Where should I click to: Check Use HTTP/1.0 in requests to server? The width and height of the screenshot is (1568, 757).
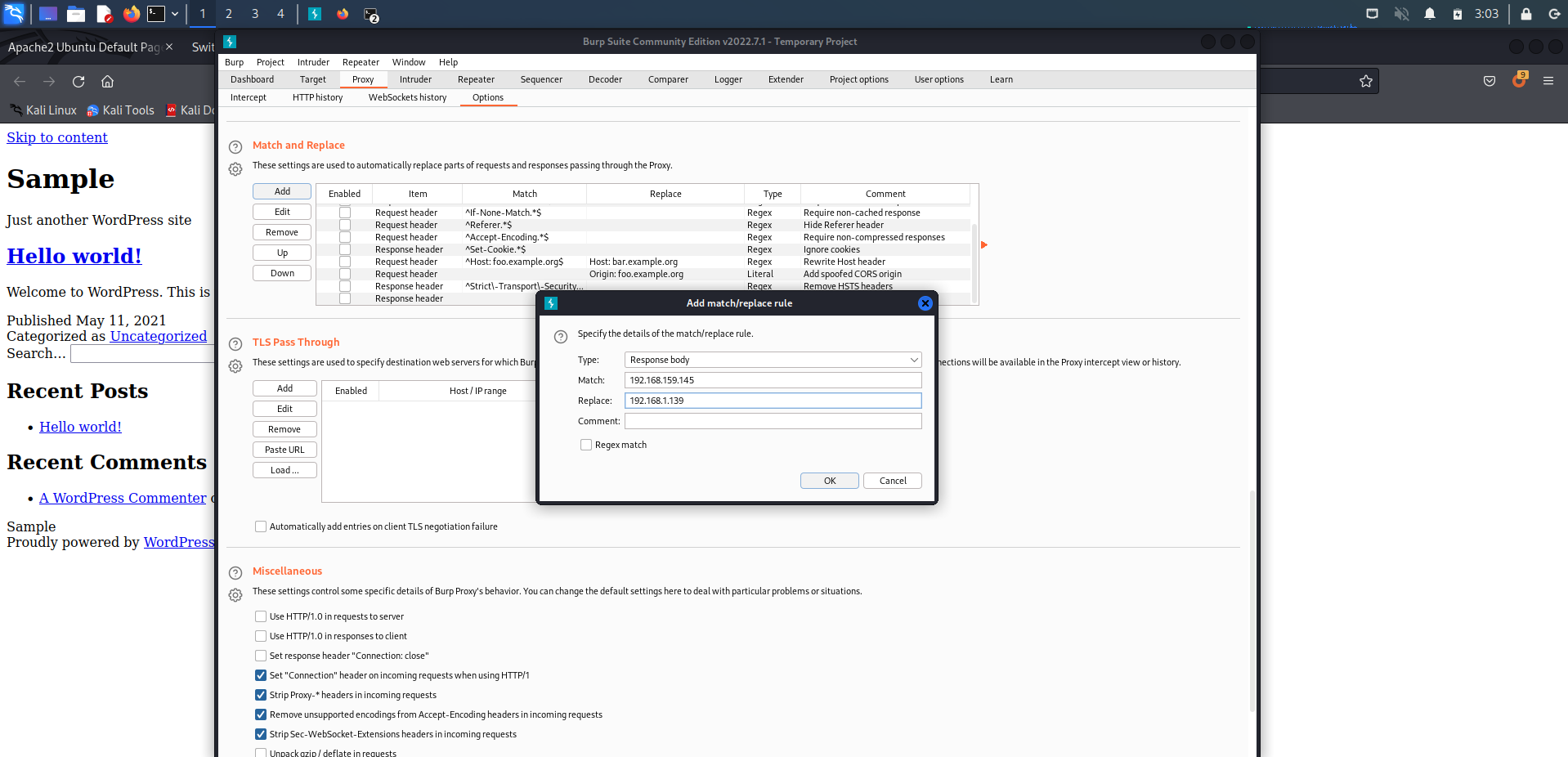(x=261, y=616)
